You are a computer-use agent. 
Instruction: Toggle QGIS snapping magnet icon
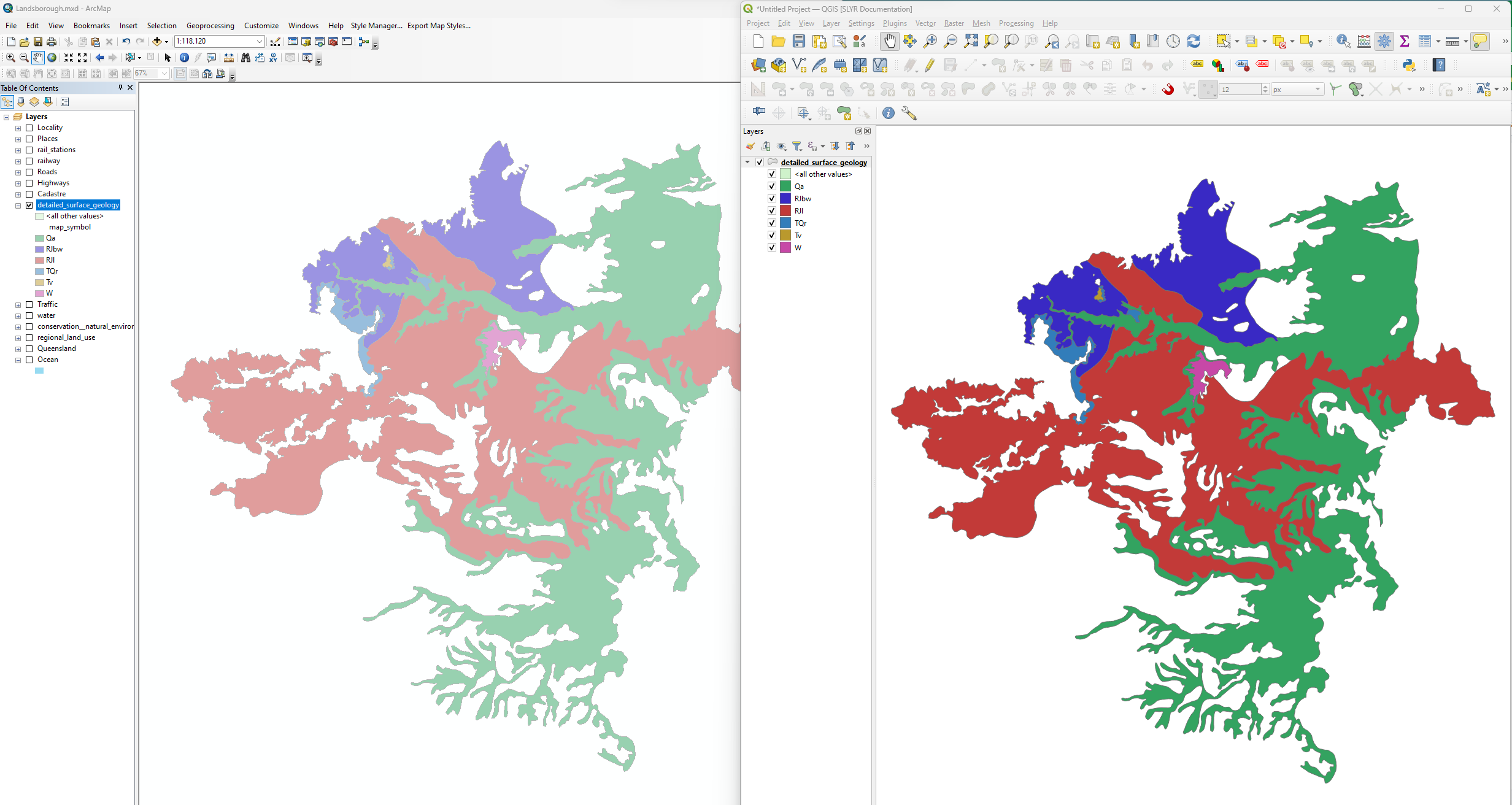click(1168, 90)
